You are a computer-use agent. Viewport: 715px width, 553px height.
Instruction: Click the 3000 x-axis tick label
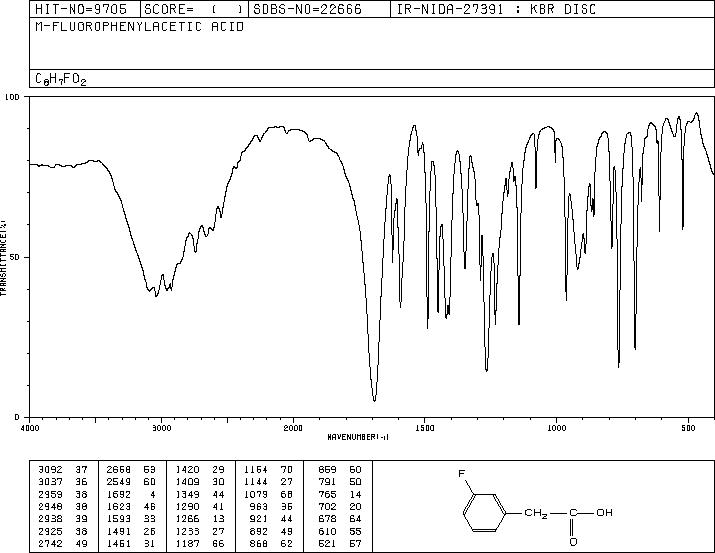coord(161,428)
